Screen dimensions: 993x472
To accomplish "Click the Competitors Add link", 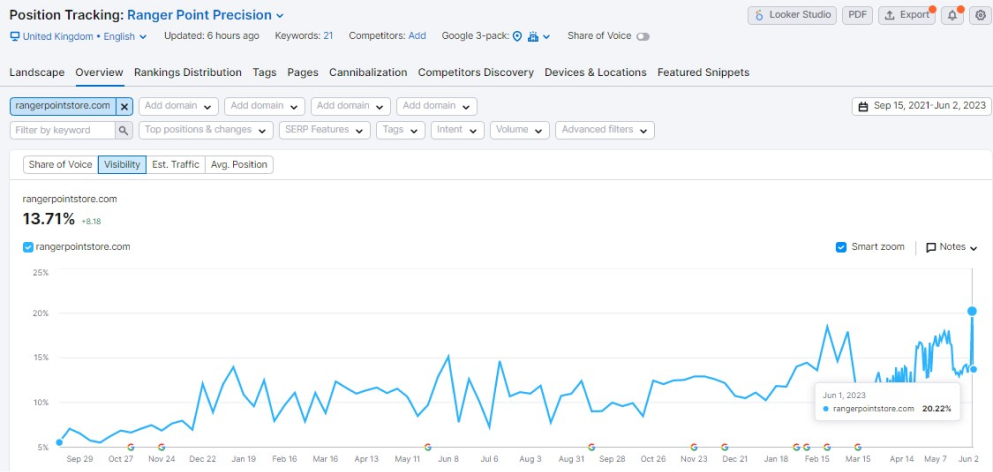I will 417,36.
